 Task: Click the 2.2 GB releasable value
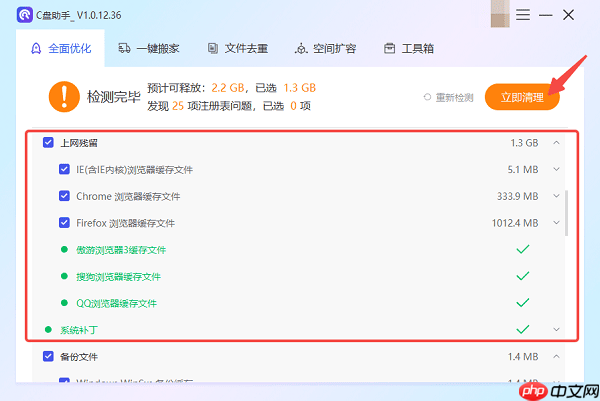(x=228, y=88)
